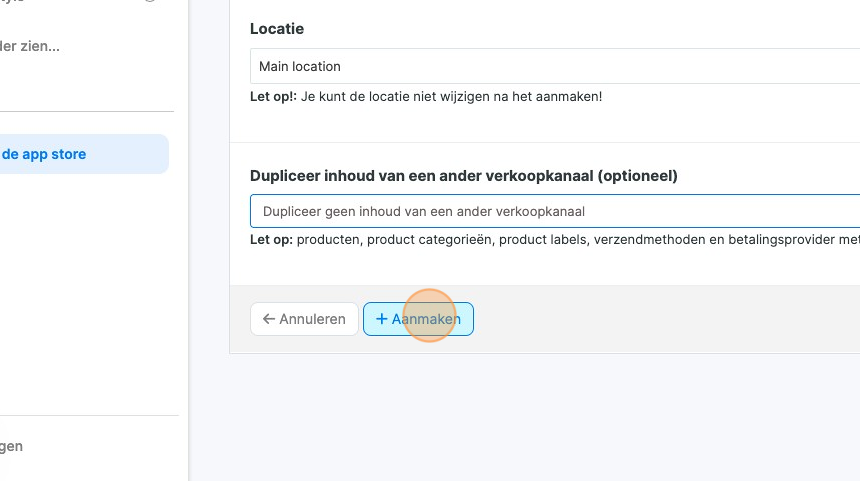This screenshot has height=481, width=860.
Task: Cancel with the Annuleren button
Action: coord(304,319)
